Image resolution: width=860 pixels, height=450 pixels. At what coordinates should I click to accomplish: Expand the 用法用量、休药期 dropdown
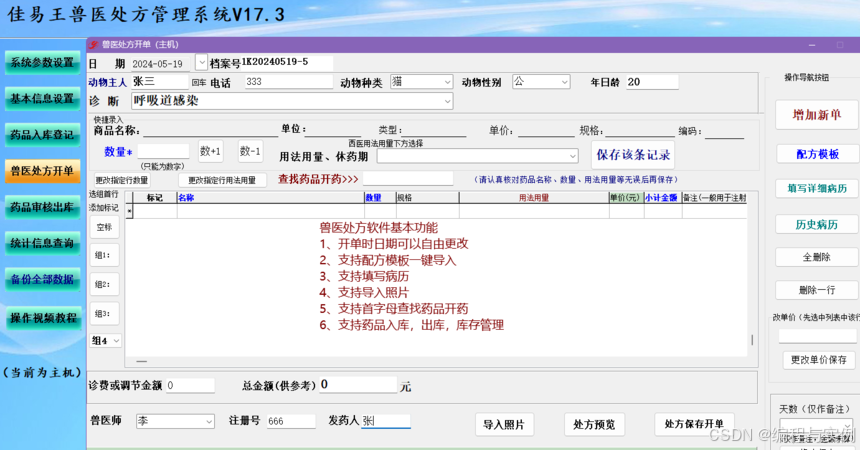572,156
